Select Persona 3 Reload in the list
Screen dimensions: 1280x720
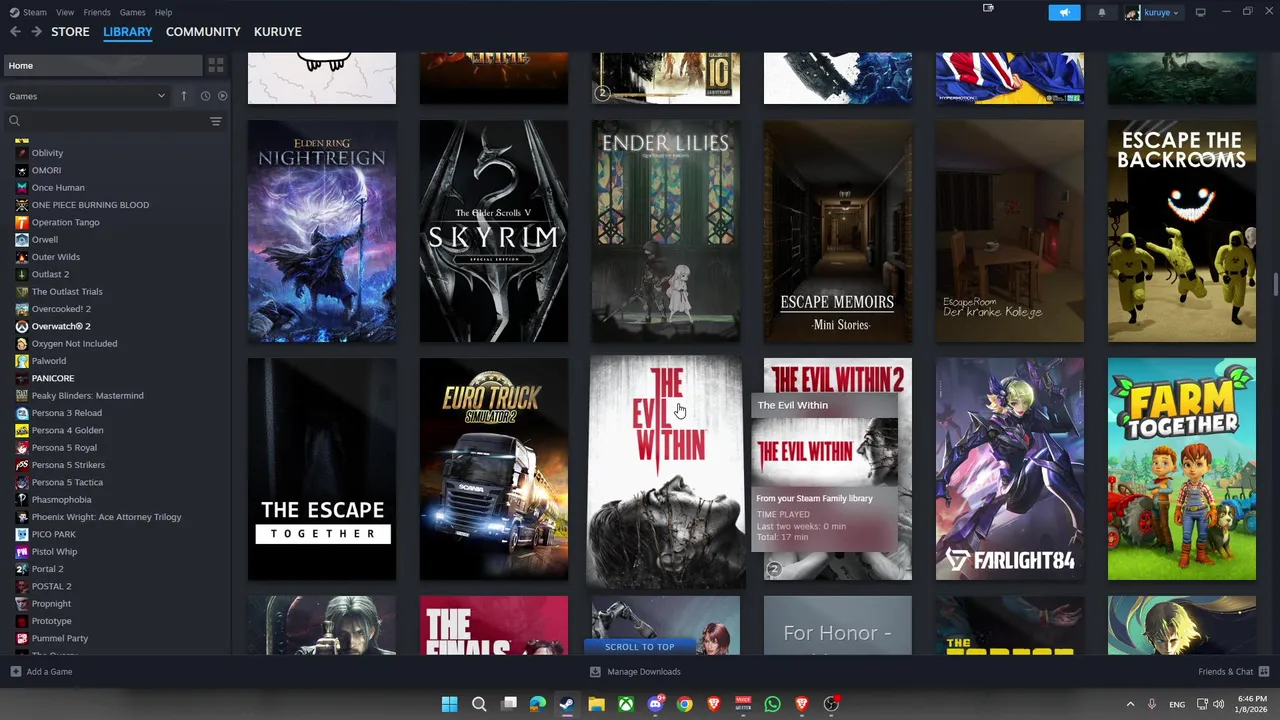coord(66,413)
